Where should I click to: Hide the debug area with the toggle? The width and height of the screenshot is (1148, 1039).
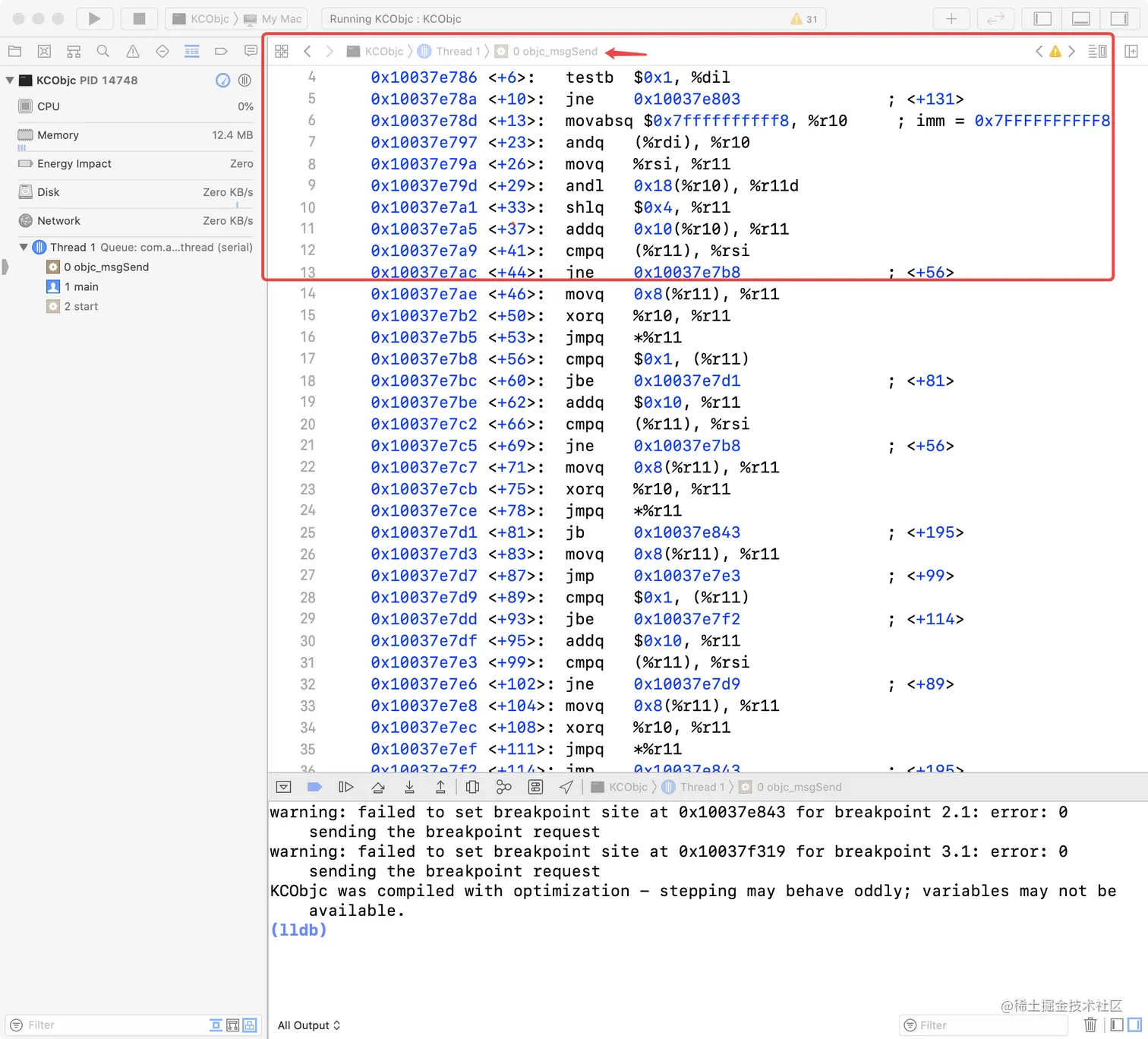pos(283,787)
